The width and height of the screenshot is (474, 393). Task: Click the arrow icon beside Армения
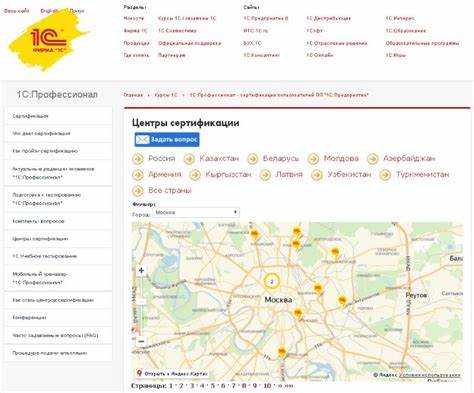[138, 175]
